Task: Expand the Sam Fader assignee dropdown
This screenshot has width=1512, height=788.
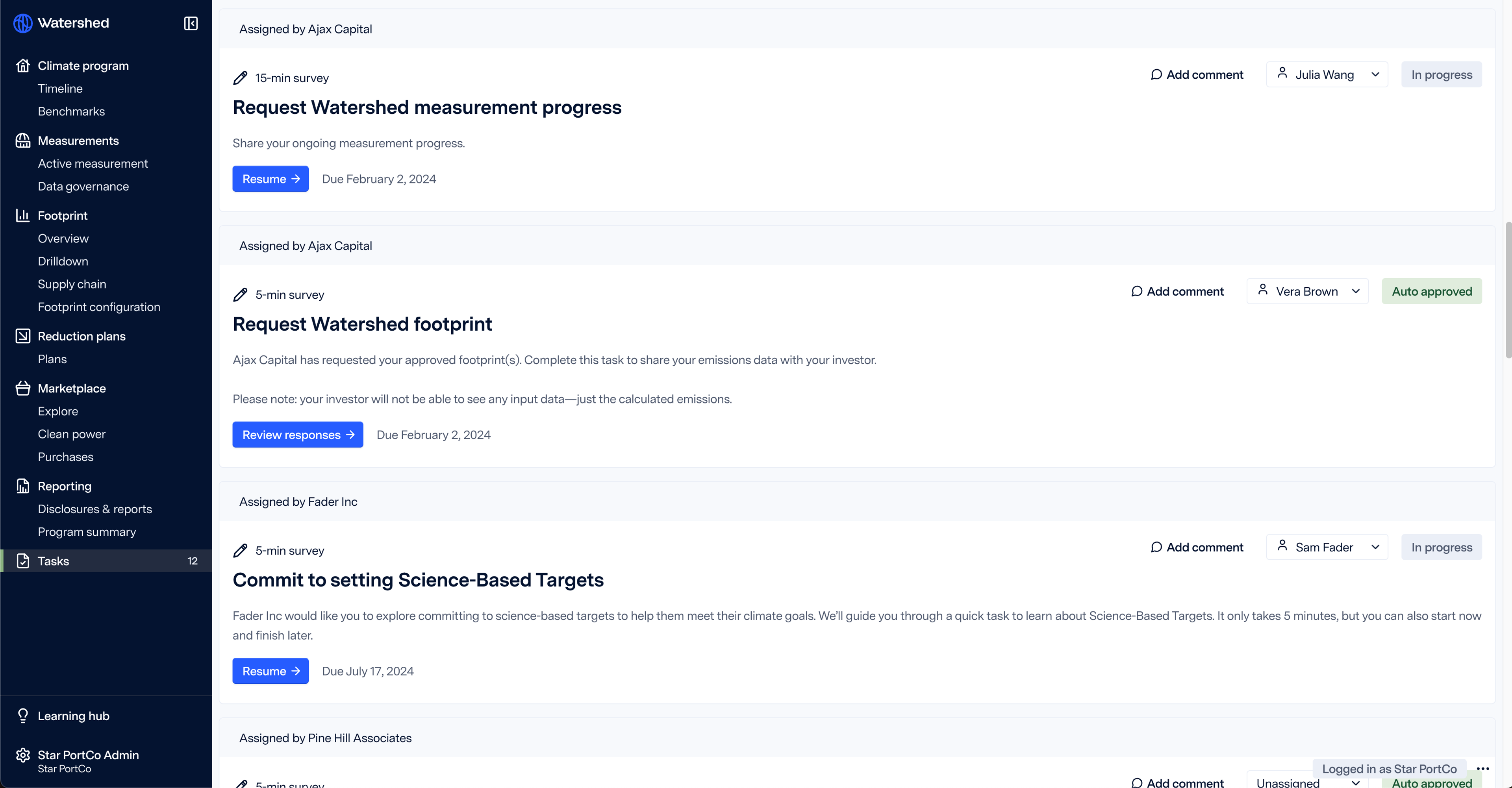Action: pos(1375,547)
